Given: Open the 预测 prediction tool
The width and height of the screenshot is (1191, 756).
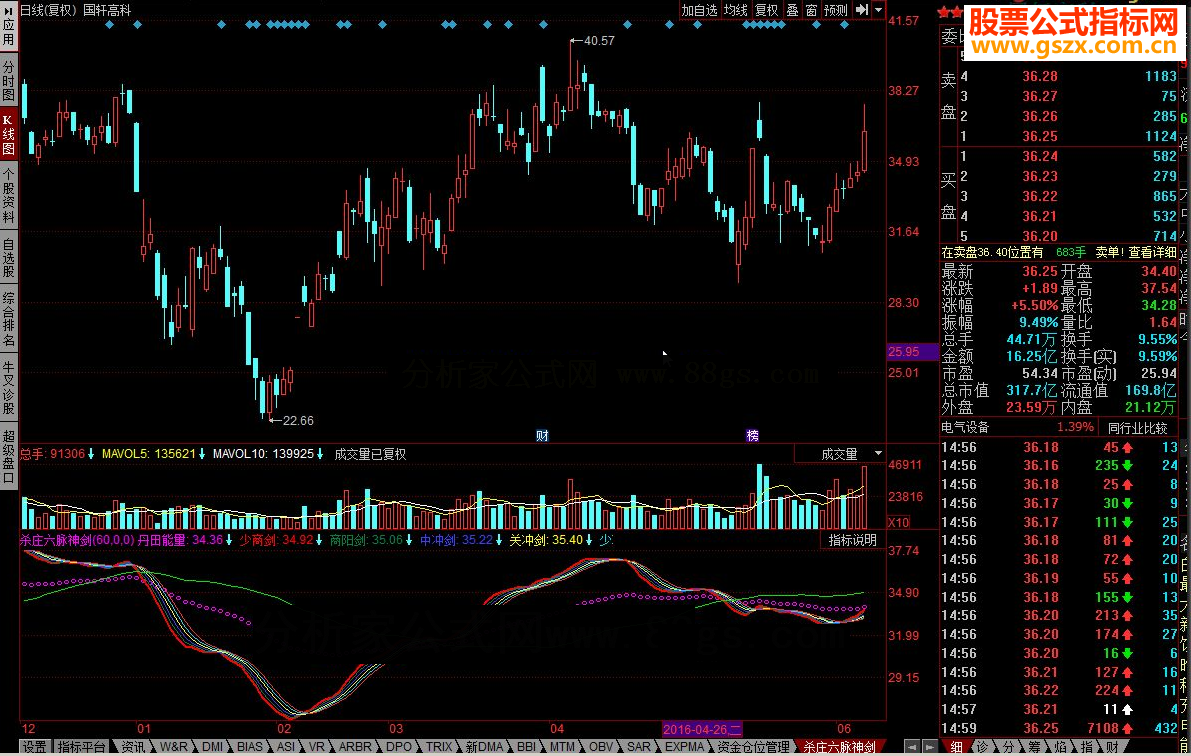Looking at the screenshot, I should pos(836,10).
